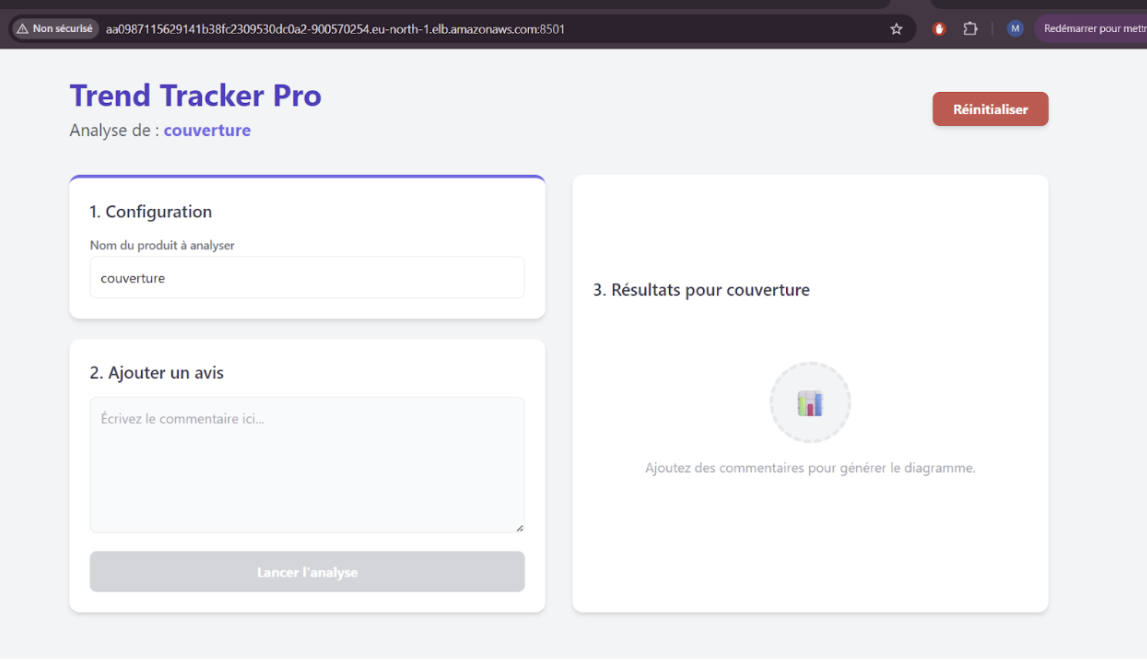Click the purple couverture analysis label
This screenshot has width=1147, height=660.
tap(207, 131)
